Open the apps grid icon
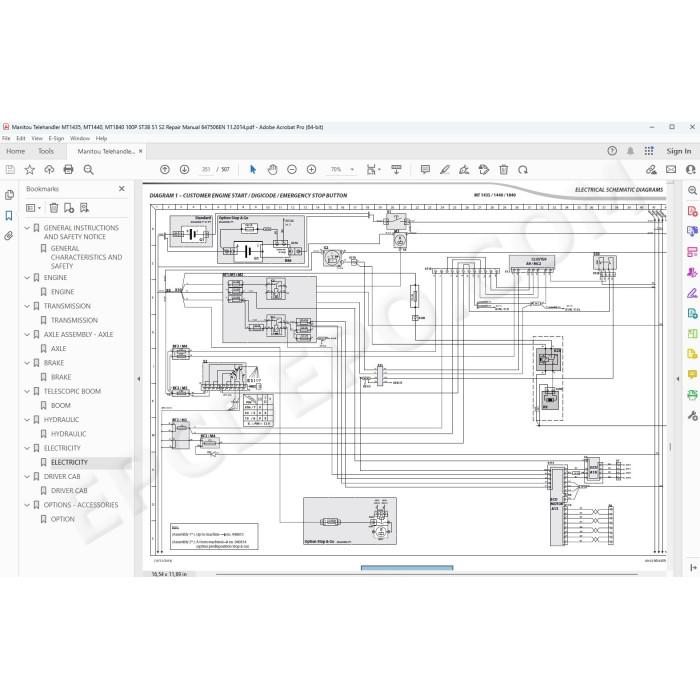 tap(649, 151)
